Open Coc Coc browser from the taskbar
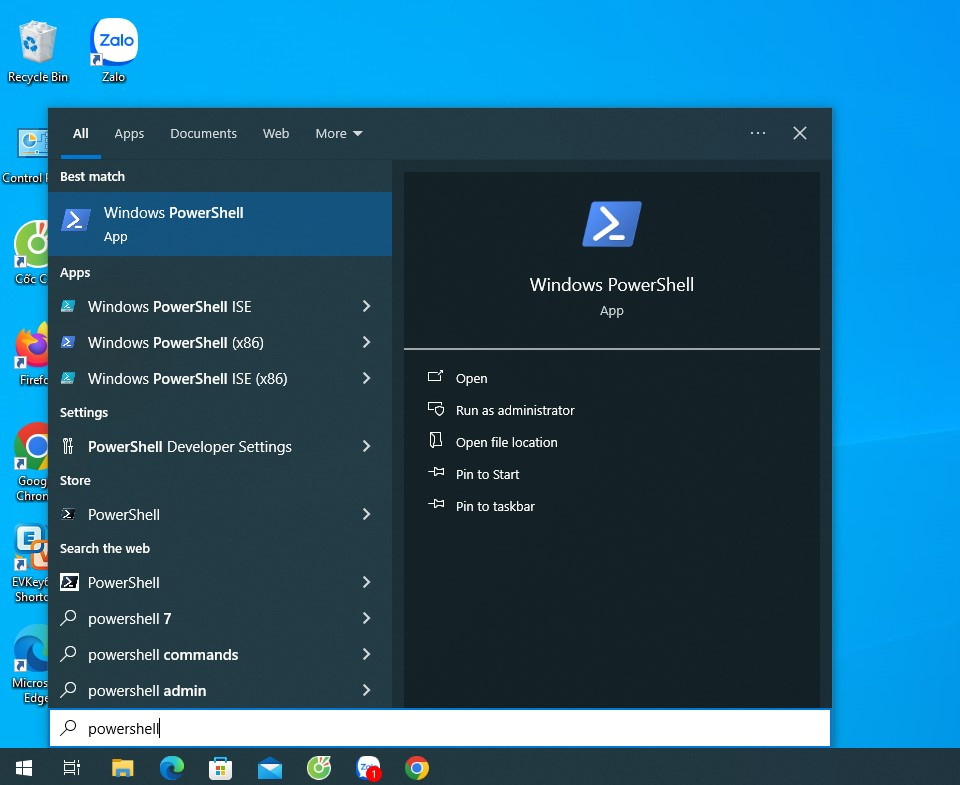This screenshot has height=785, width=960. point(319,768)
